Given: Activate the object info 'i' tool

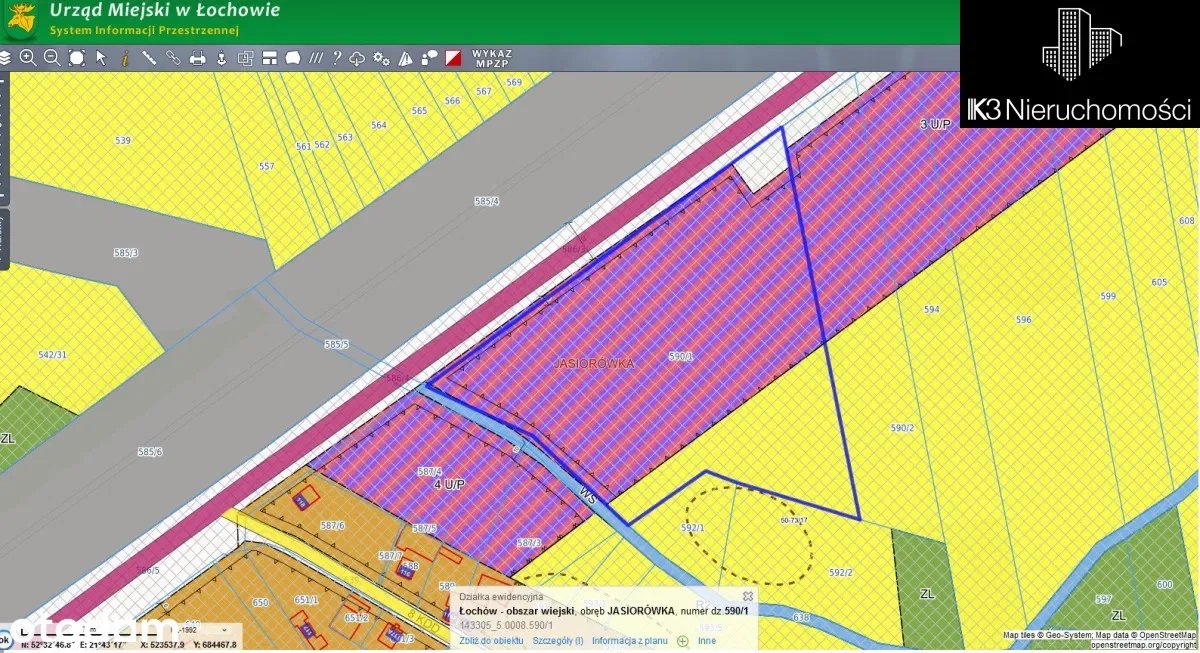Looking at the screenshot, I should click(x=125, y=58).
